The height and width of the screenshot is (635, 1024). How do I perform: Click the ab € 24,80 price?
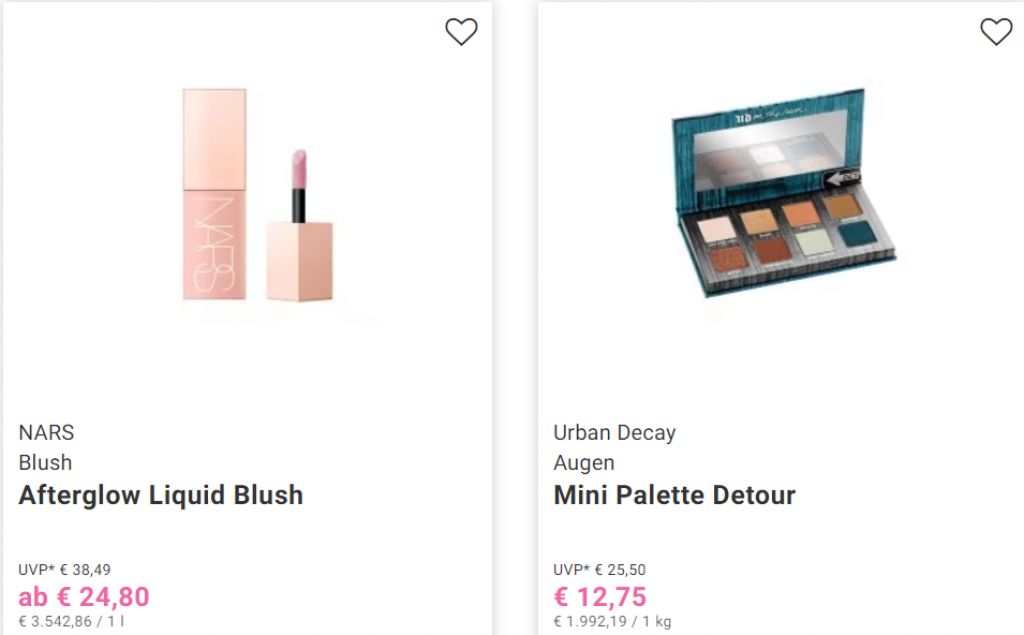tap(84, 597)
